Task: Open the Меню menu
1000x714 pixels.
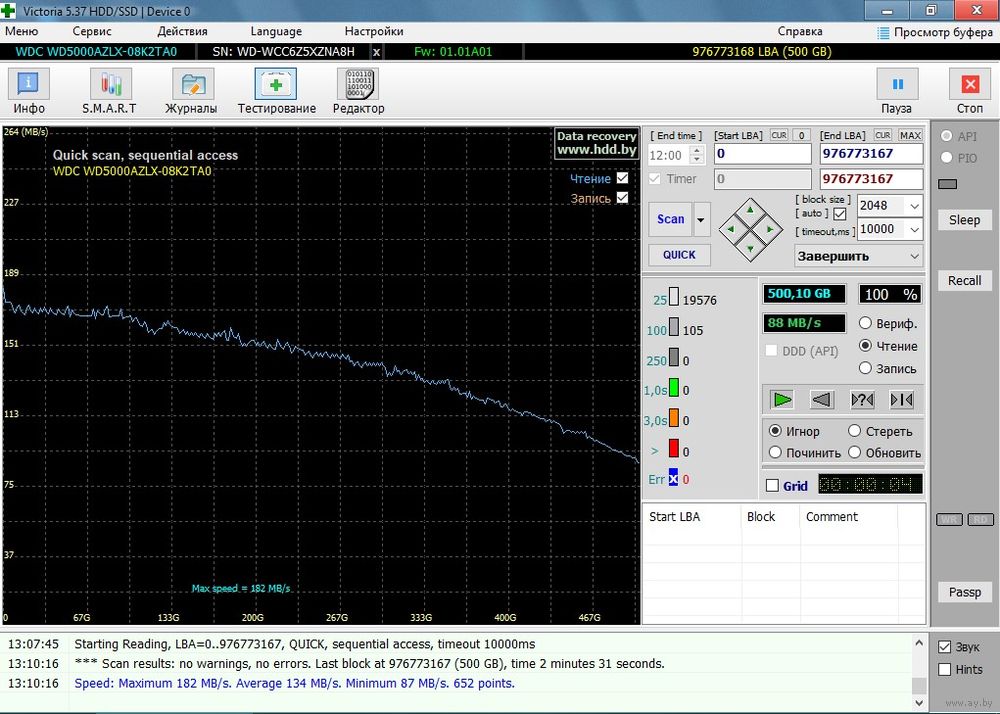Action: (x=22, y=31)
